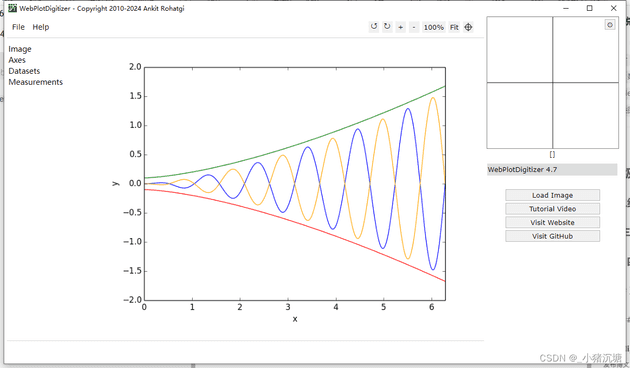Zoom out using the minus icon
The height and width of the screenshot is (368, 630).
pyautogui.click(x=414, y=27)
